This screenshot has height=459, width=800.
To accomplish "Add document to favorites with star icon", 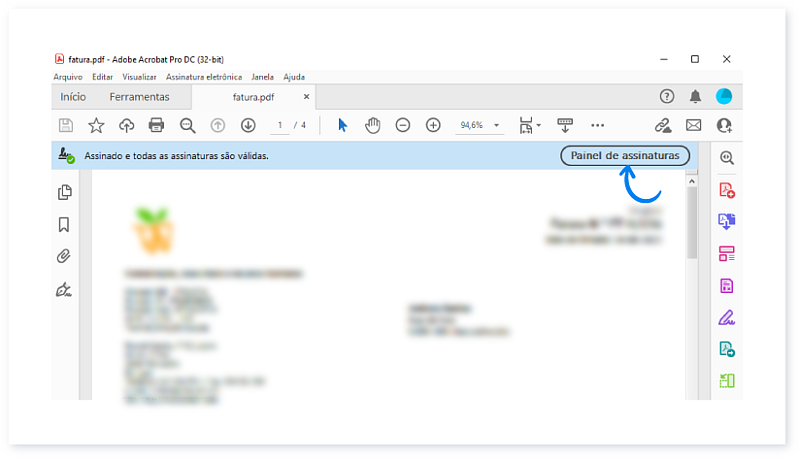I will (96, 125).
